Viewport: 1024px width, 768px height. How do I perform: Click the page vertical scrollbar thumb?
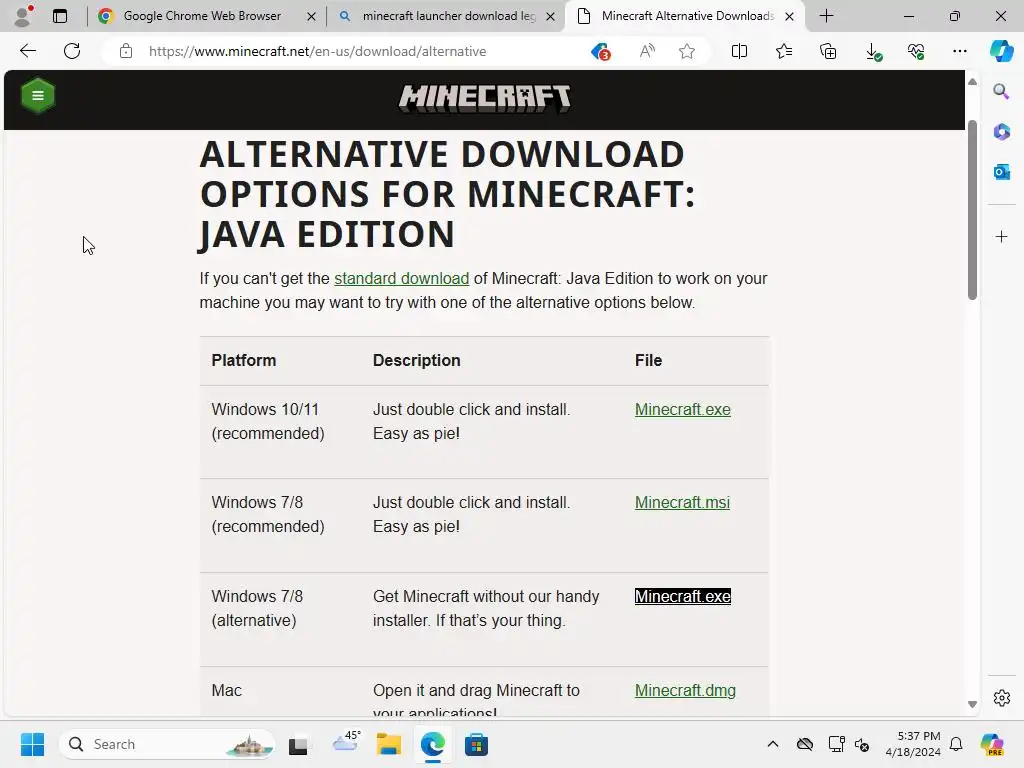[972, 210]
